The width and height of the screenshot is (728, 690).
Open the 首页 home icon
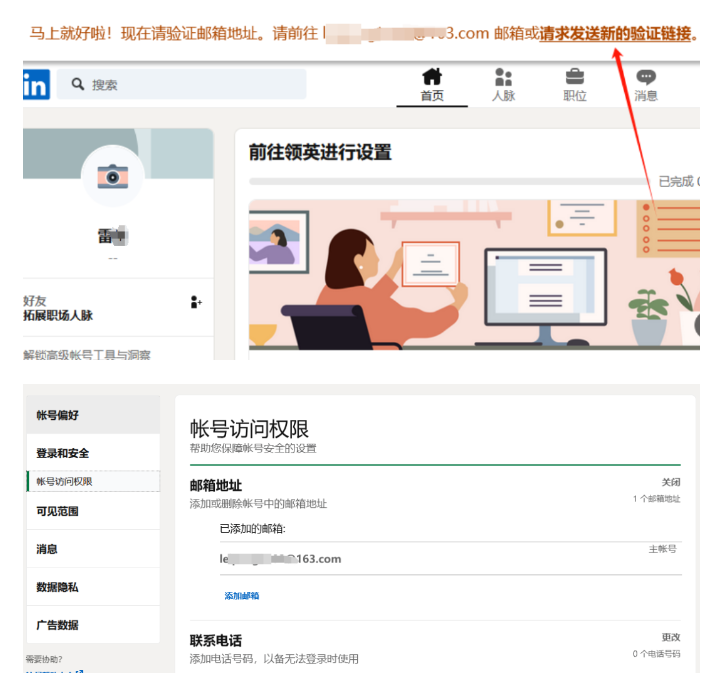tap(432, 78)
